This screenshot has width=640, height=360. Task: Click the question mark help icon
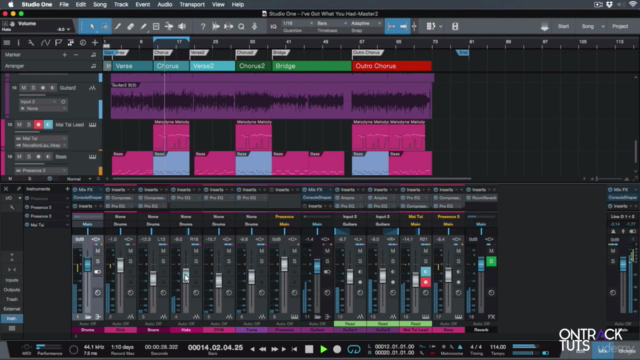(203, 27)
